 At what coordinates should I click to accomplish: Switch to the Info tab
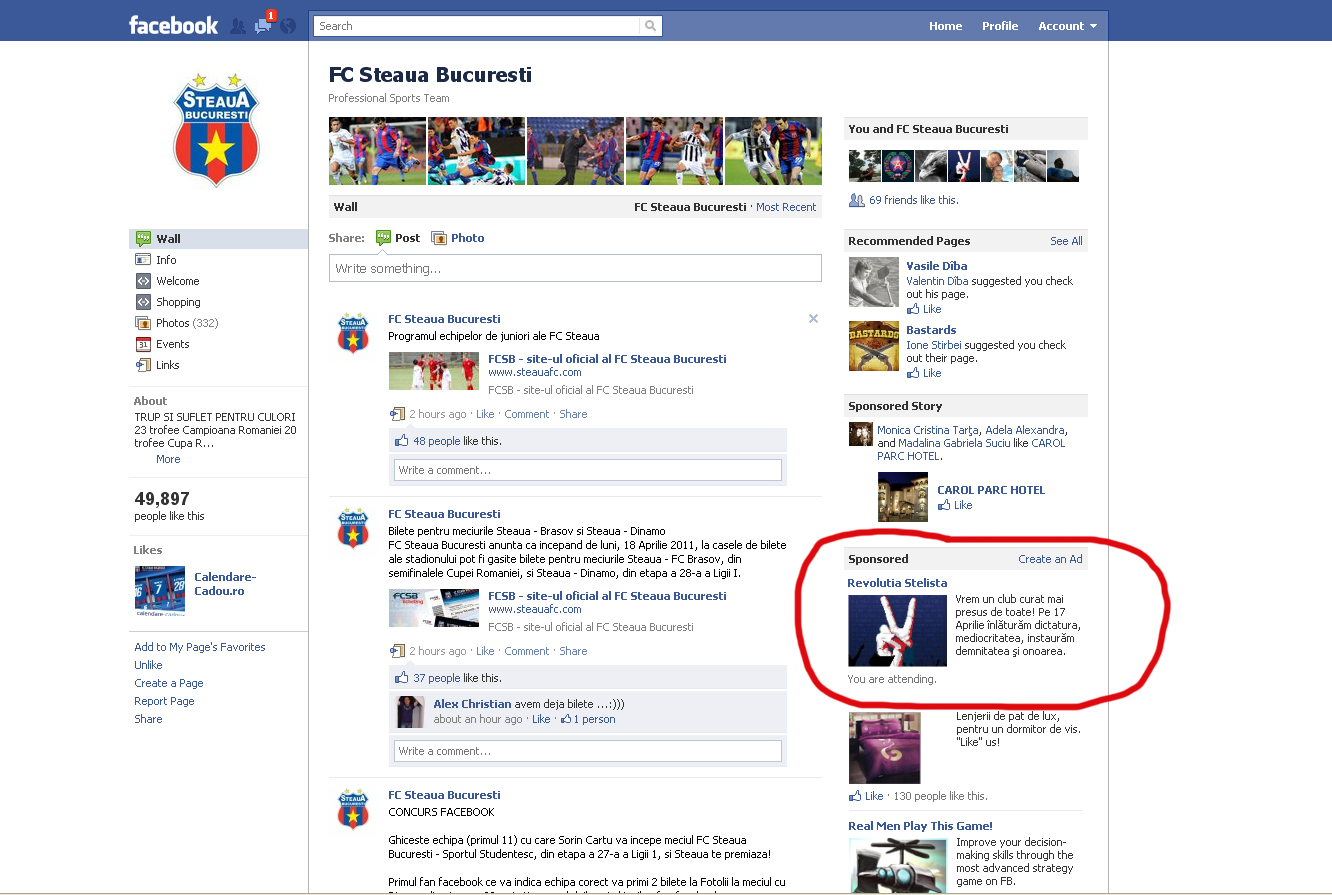coord(166,260)
